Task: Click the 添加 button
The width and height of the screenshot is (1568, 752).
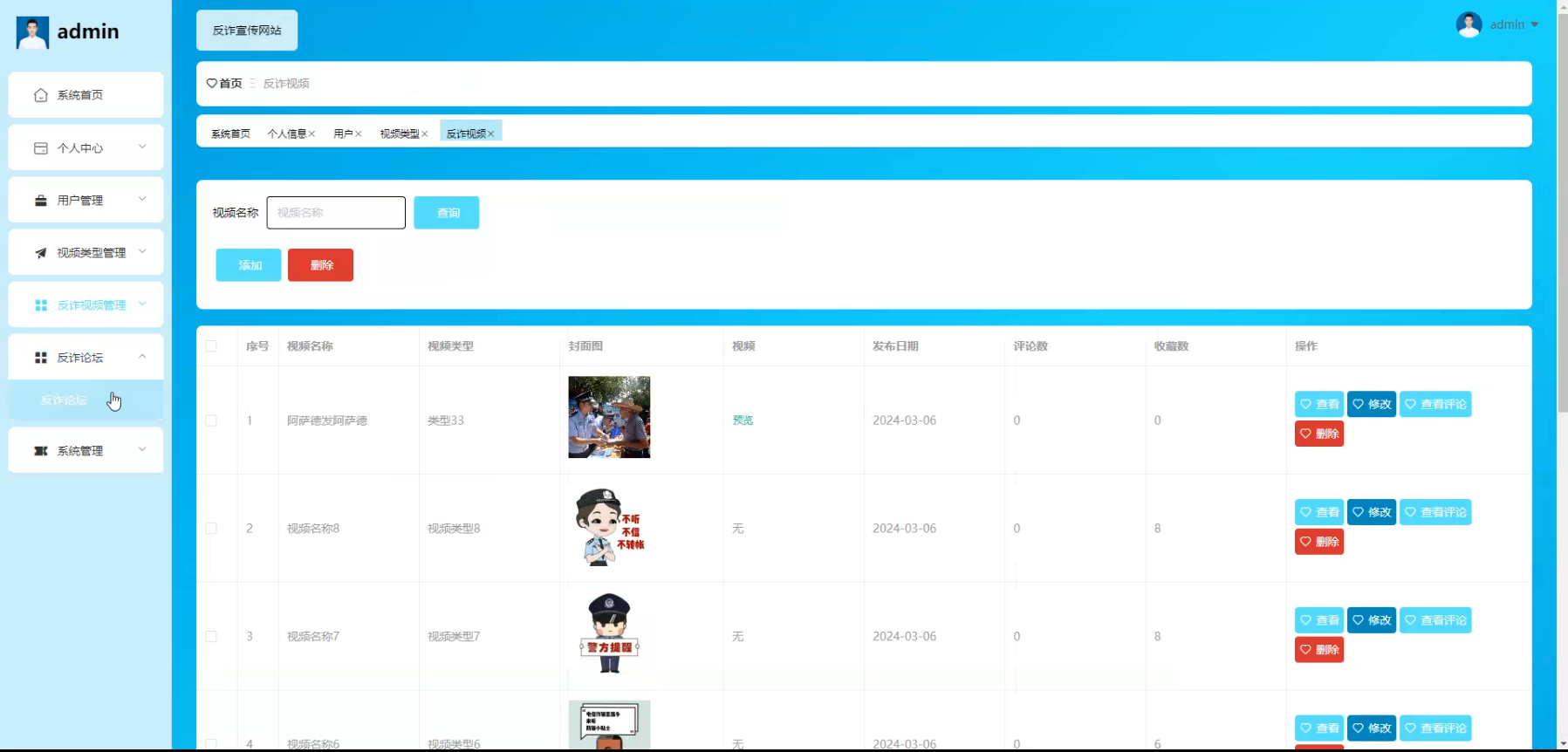Action: (249, 265)
